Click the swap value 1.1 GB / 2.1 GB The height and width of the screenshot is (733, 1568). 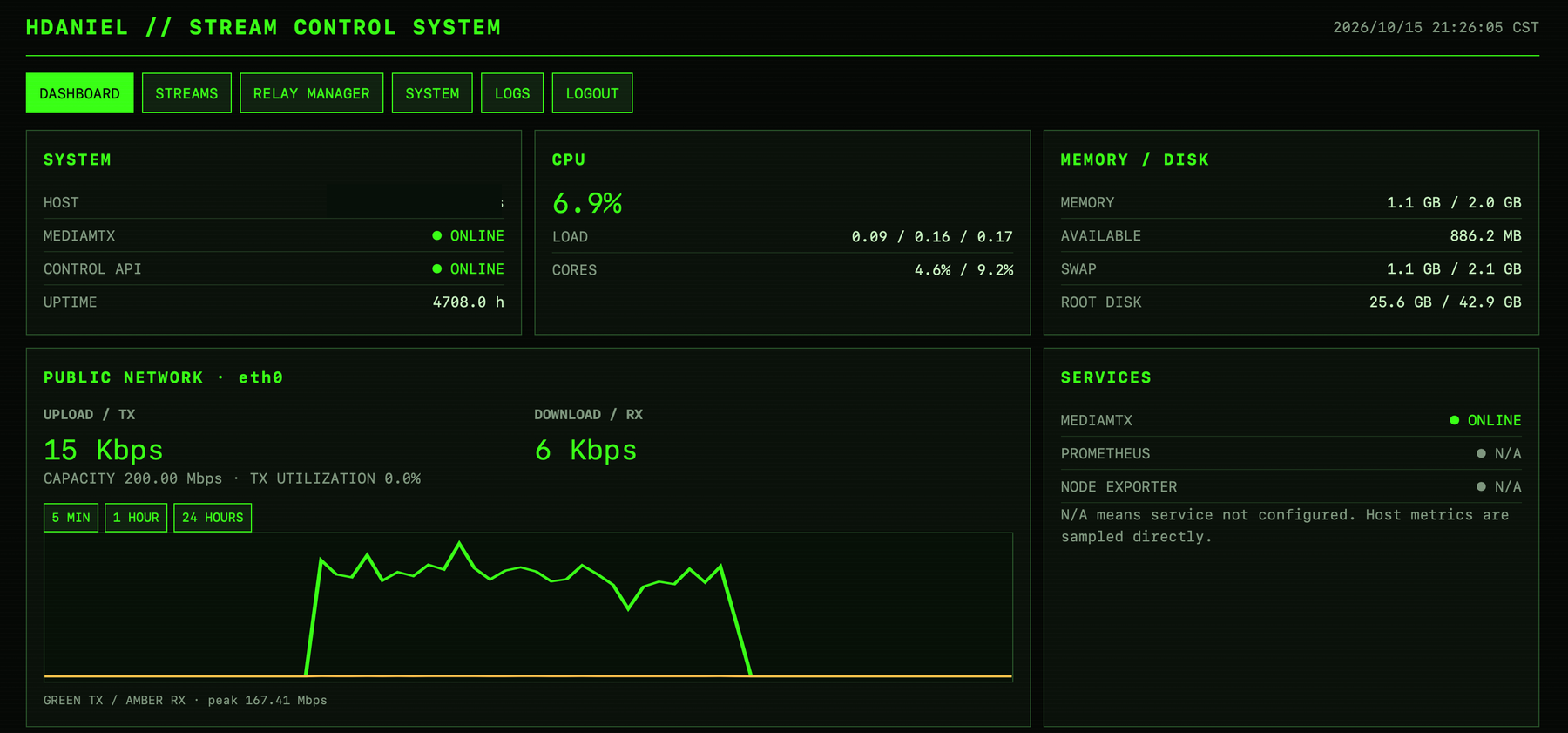1454,269
